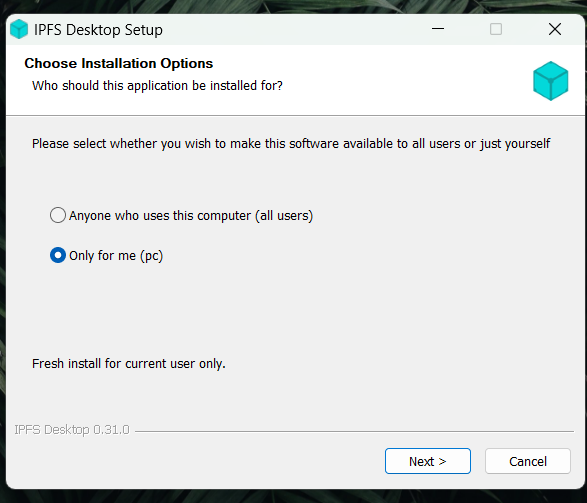Click the "IPFS Desktop 0.31.0" version label
Image resolution: width=587 pixels, height=503 pixels.
coord(72,430)
